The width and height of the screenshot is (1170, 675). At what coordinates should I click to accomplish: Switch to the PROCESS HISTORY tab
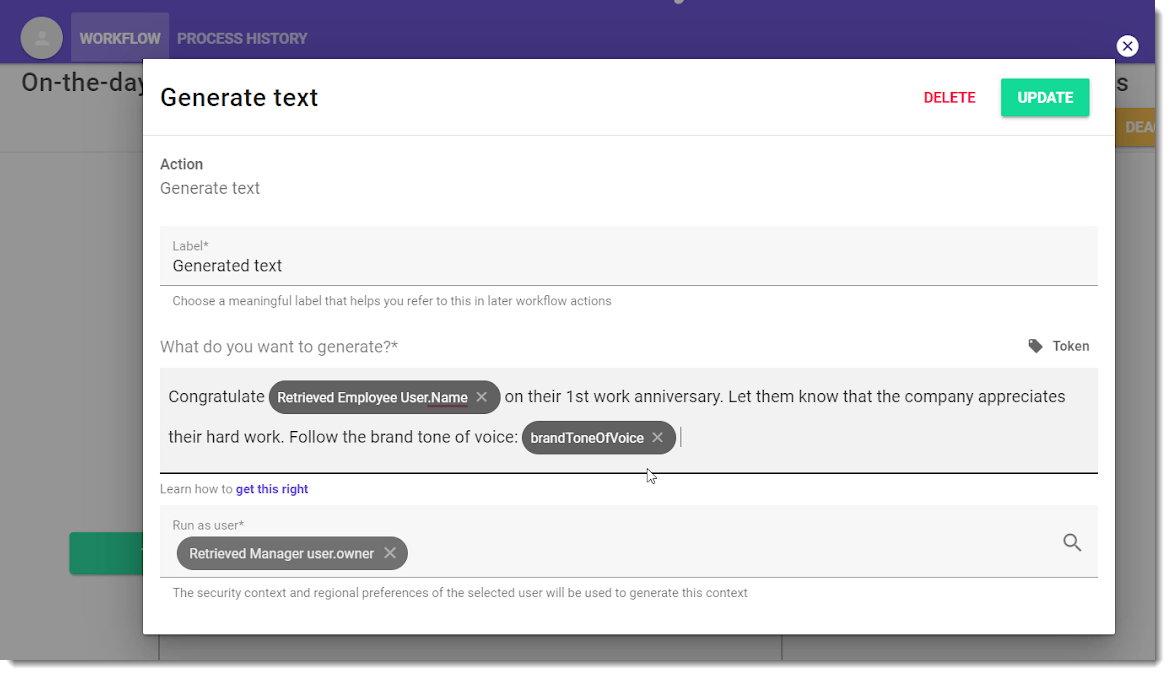pyautogui.click(x=242, y=38)
